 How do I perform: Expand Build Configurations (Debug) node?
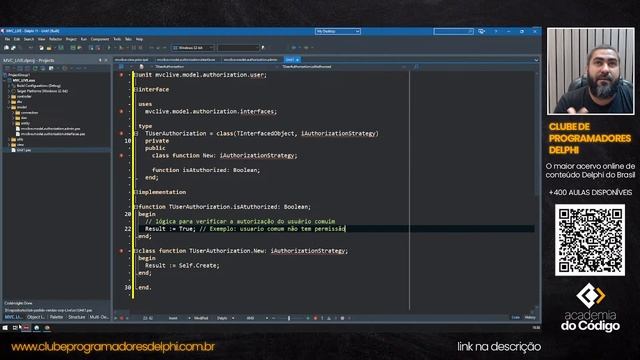pyautogui.click(x=9, y=86)
